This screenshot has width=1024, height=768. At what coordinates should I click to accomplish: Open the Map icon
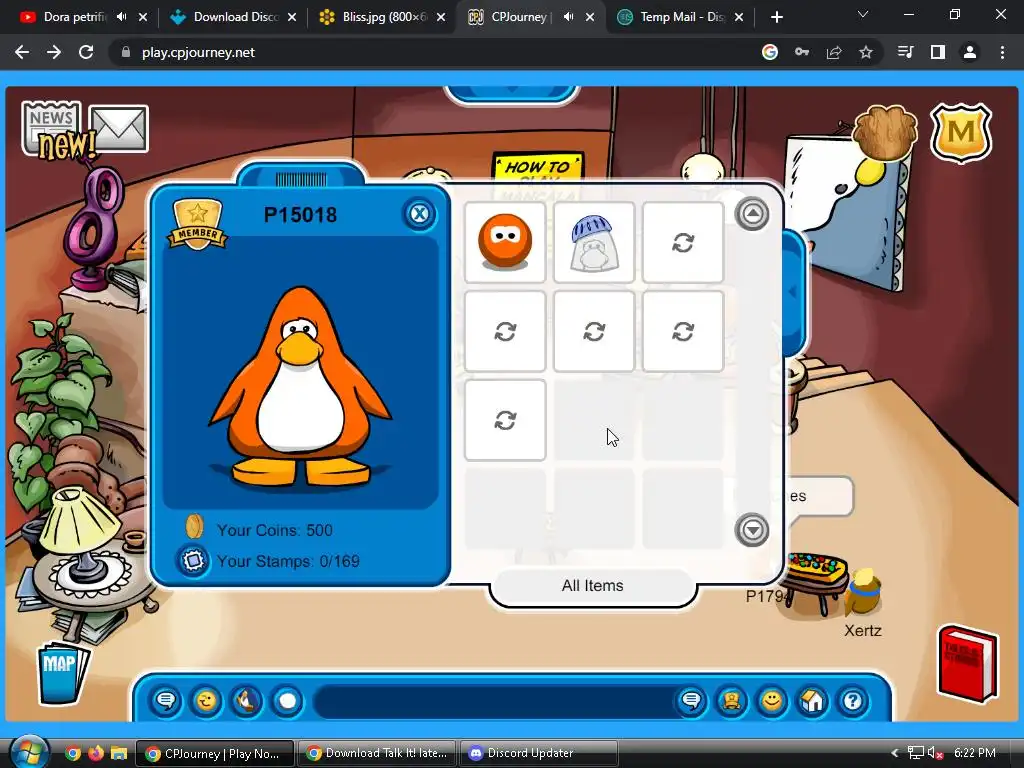[x=62, y=673]
